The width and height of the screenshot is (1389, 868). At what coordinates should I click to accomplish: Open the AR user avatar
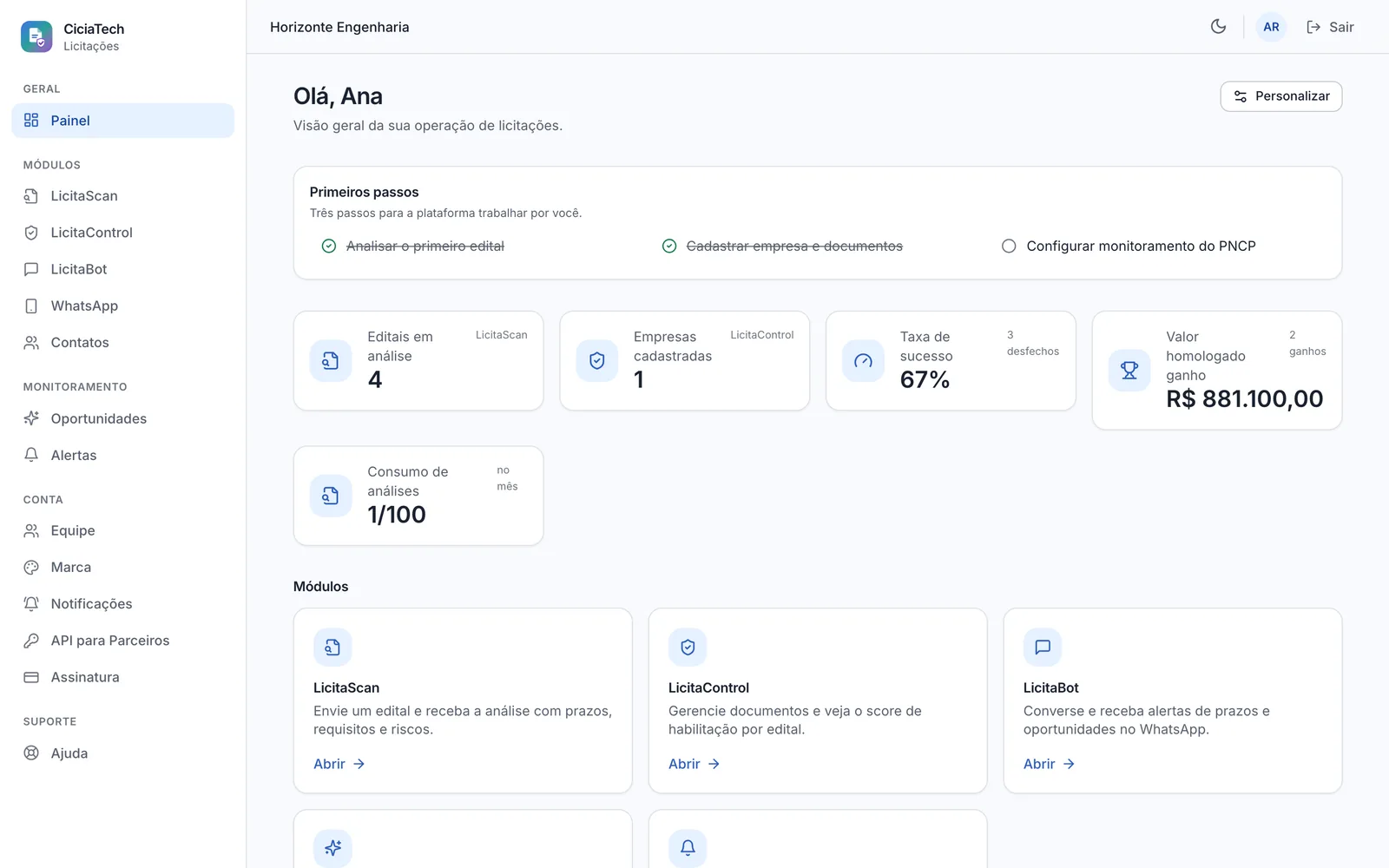click(1271, 27)
